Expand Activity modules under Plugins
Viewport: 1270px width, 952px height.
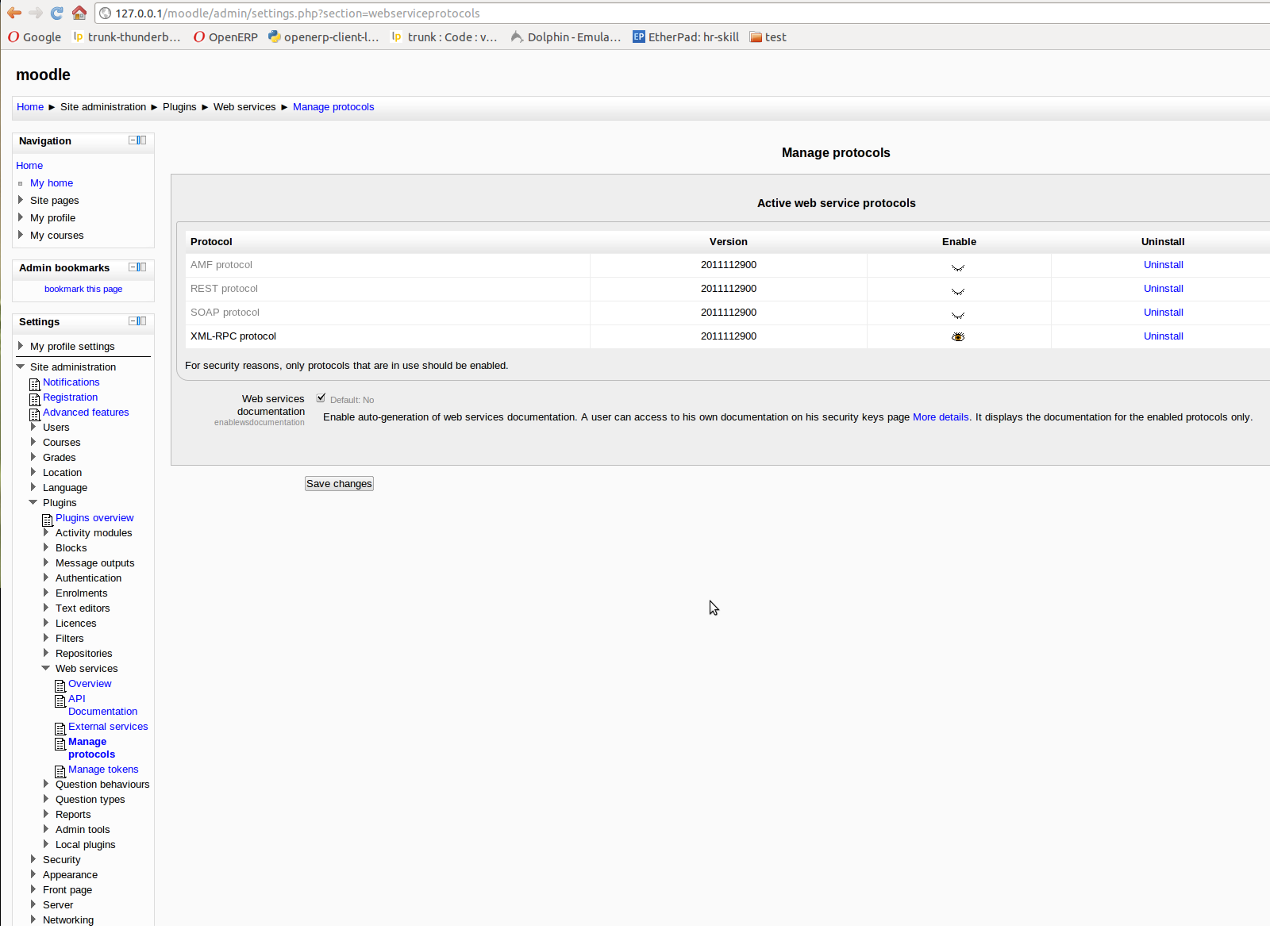coord(46,532)
